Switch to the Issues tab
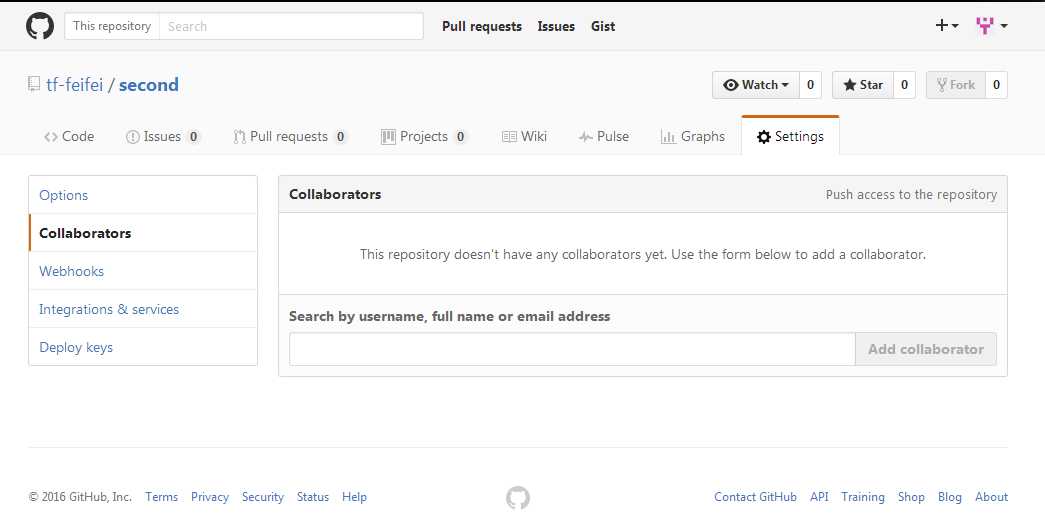Viewport: 1045px width, 530px height. point(163,137)
